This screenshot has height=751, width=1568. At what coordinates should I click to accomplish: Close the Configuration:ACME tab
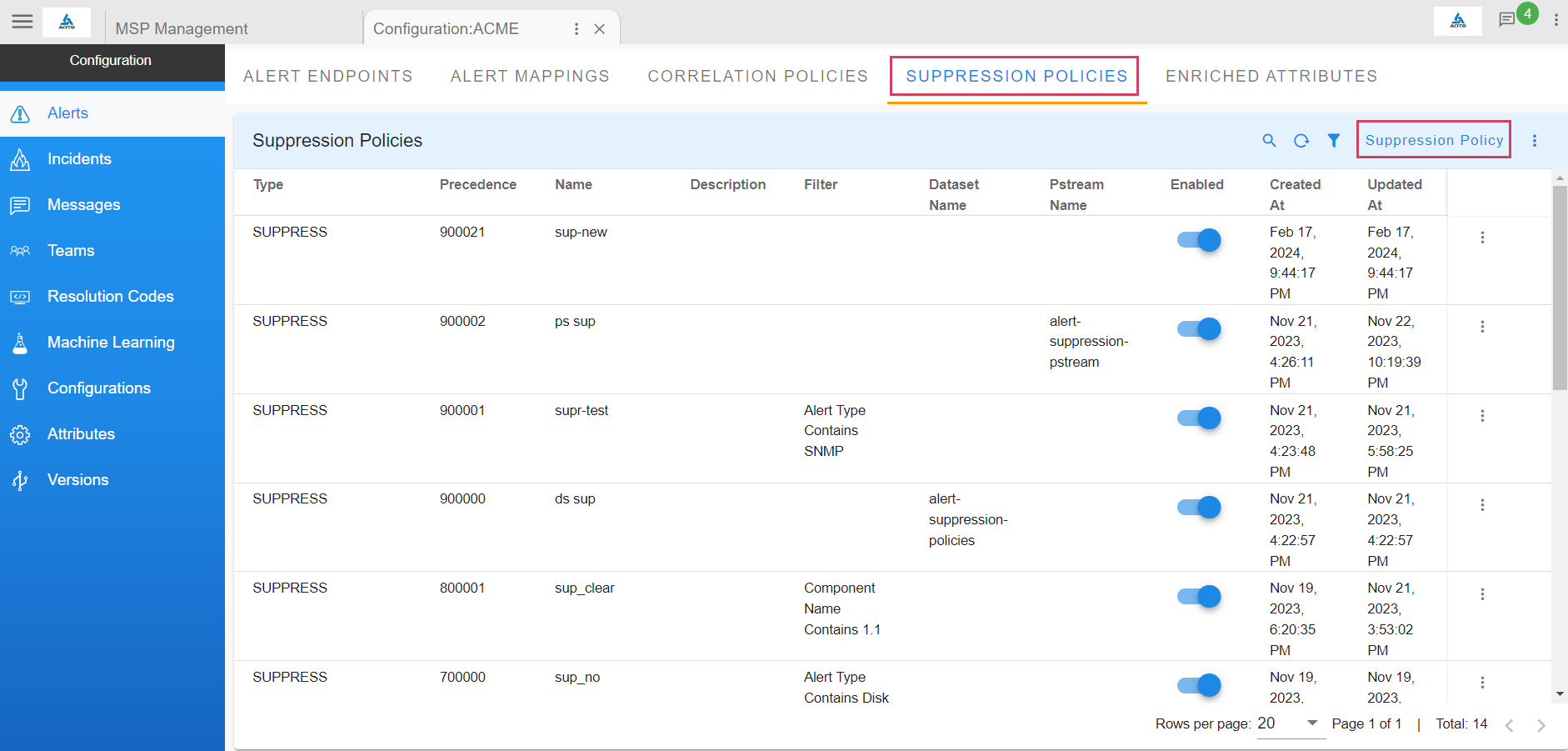(x=599, y=29)
